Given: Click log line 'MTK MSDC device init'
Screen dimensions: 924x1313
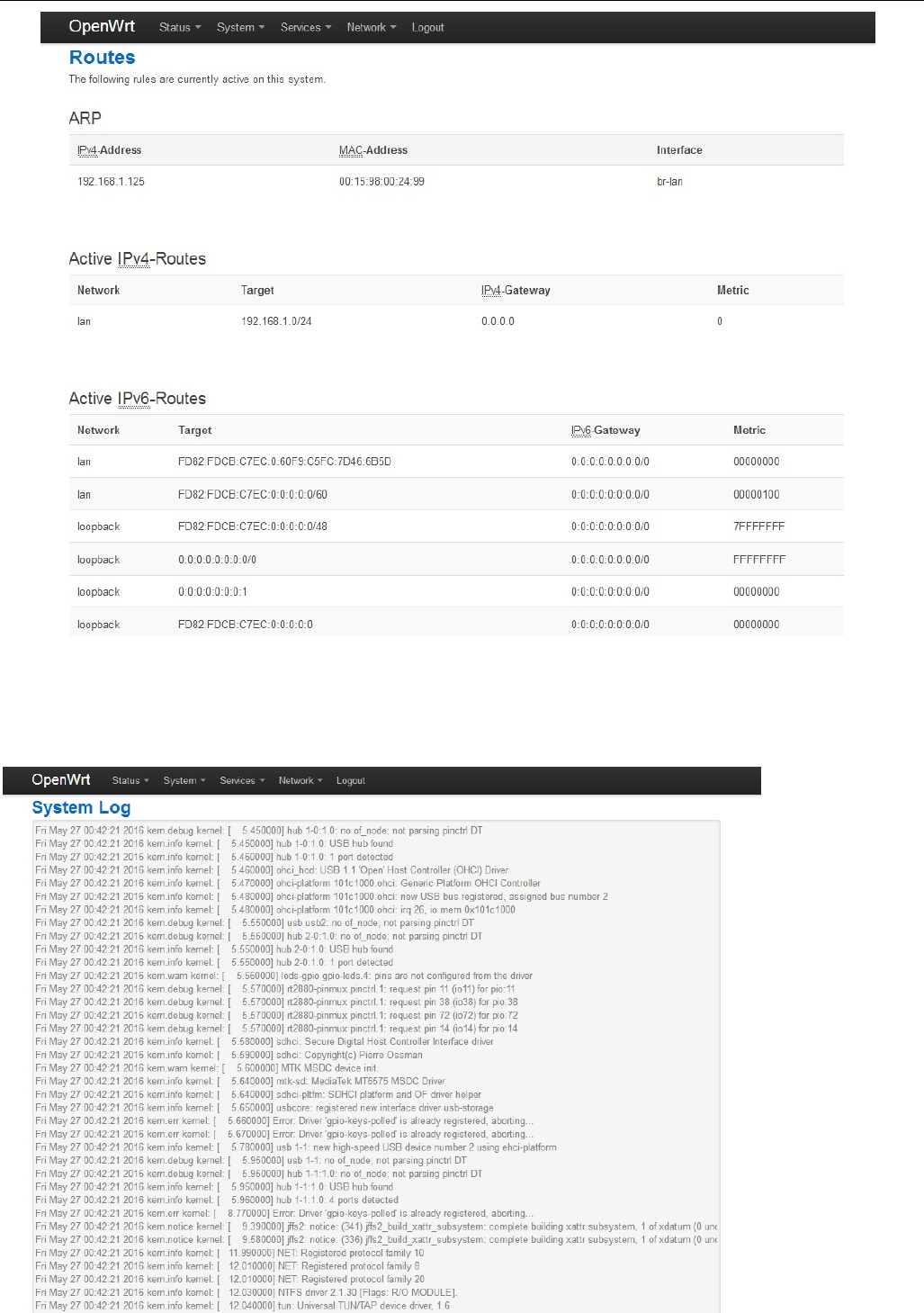Looking at the screenshot, I should click(207, 1068).
